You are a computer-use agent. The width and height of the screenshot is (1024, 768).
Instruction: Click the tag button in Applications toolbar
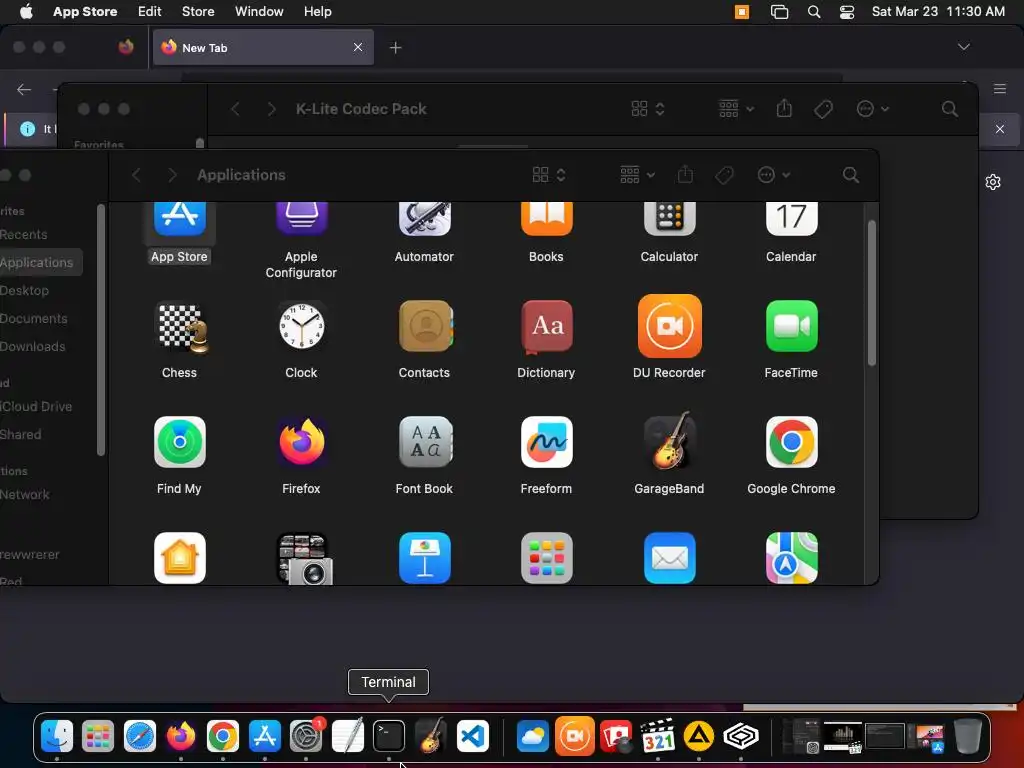coord(724,175)
